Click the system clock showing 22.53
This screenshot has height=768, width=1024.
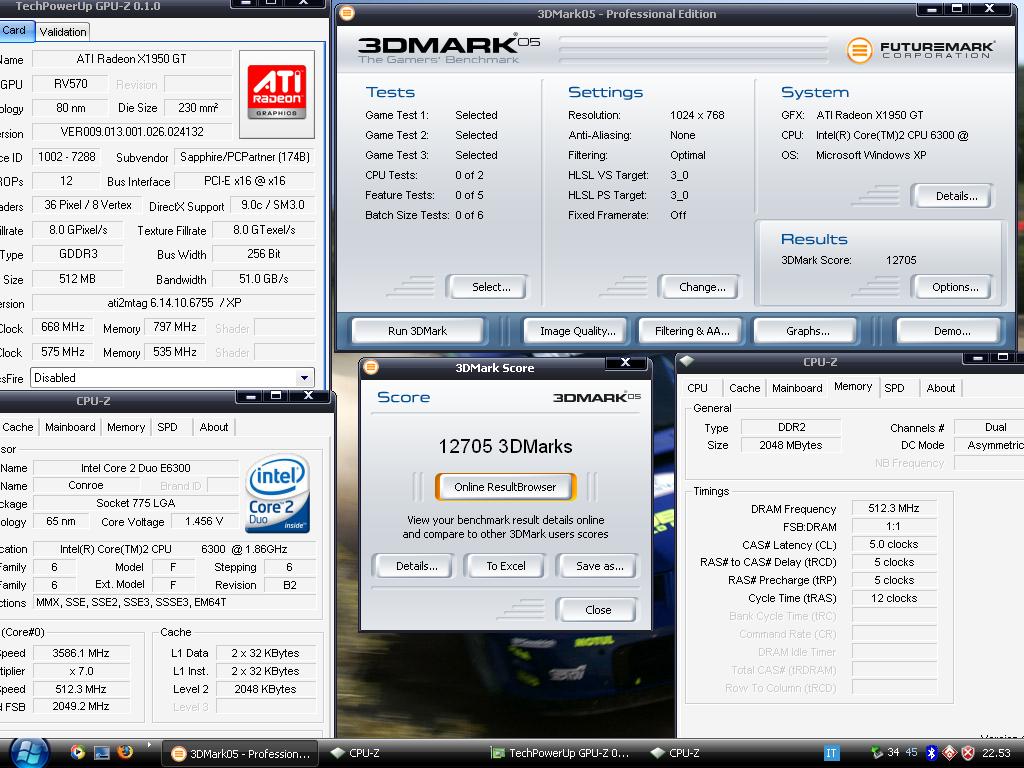(996, 753)
